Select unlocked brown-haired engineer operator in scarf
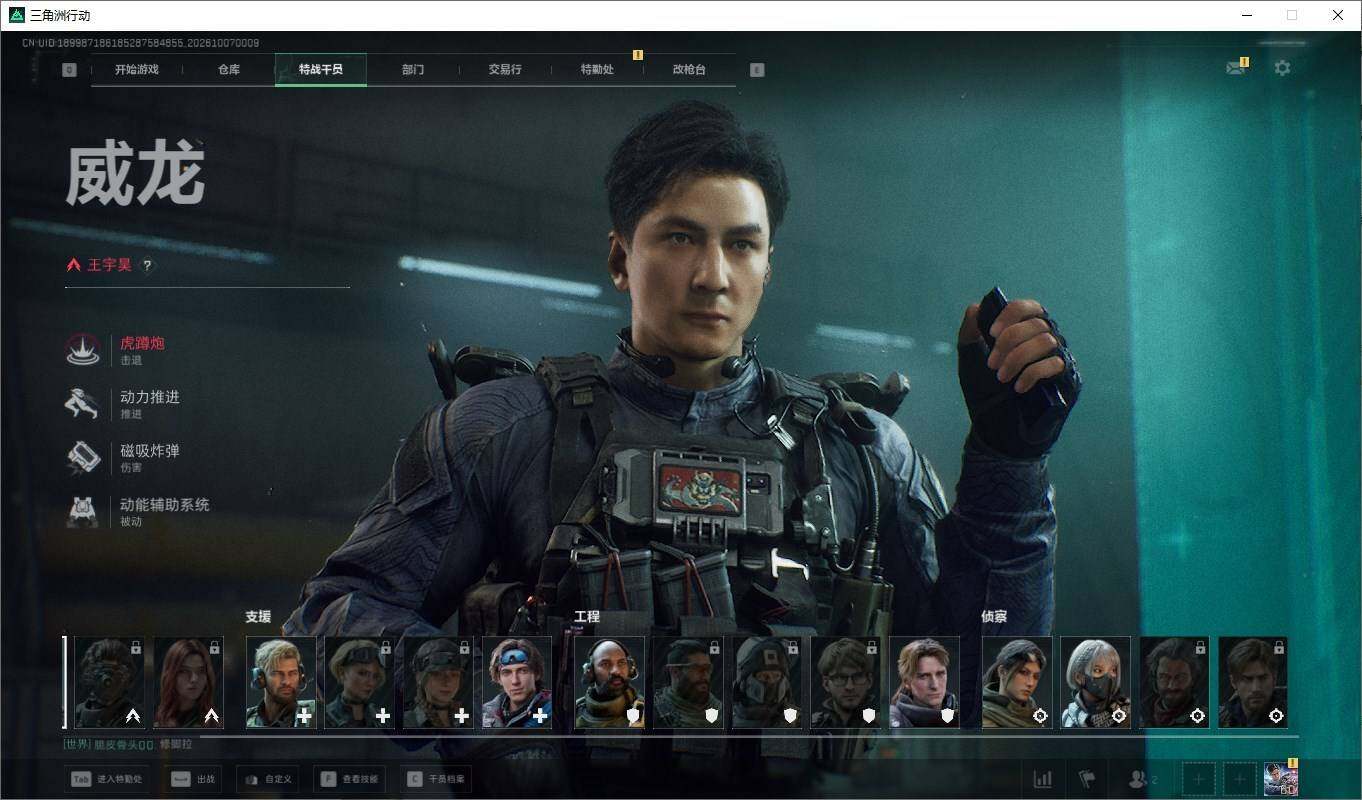This screenshot has height=800, width=1362. 924,682
